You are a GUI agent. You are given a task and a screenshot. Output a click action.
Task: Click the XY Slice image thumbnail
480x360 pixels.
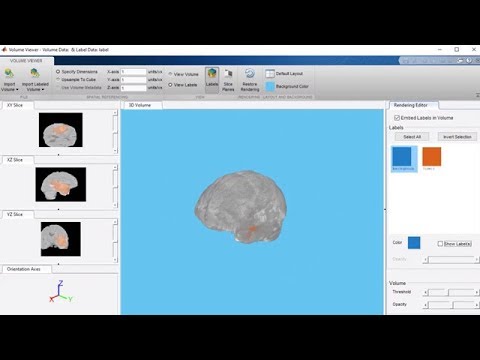(61, 130)
